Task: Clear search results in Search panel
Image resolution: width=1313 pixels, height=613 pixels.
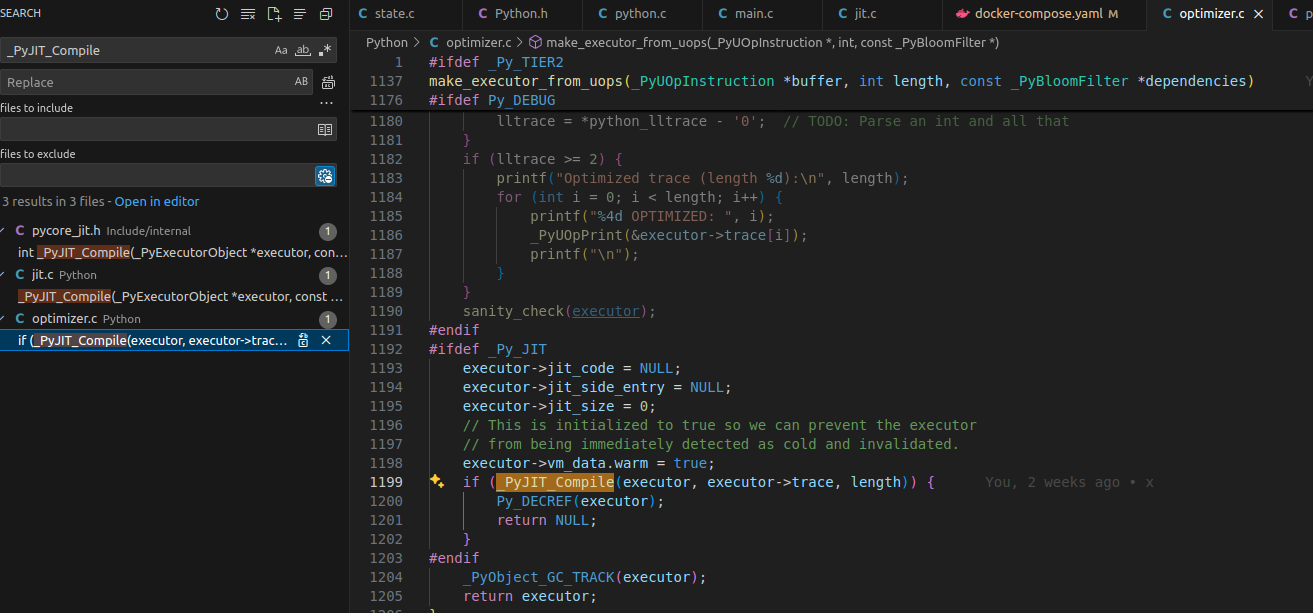Action: pos(248,14)
